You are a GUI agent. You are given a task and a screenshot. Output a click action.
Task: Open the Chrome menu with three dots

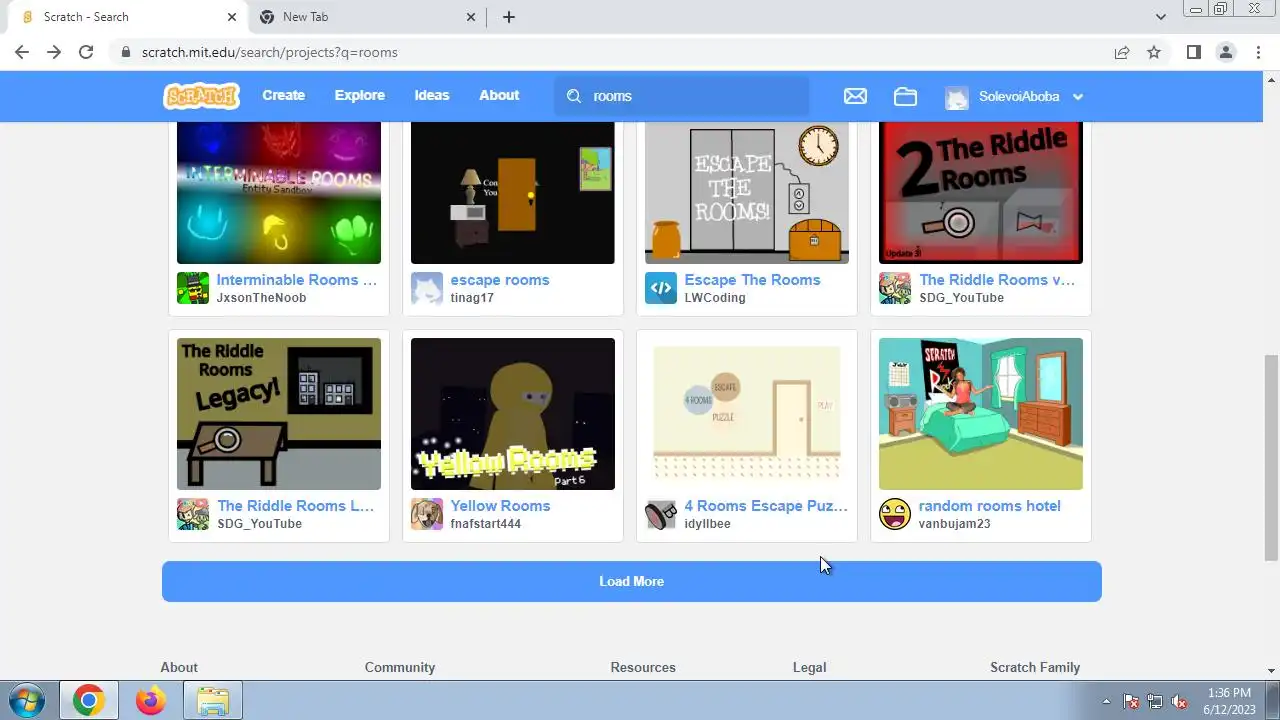(x=1258, y=52)
